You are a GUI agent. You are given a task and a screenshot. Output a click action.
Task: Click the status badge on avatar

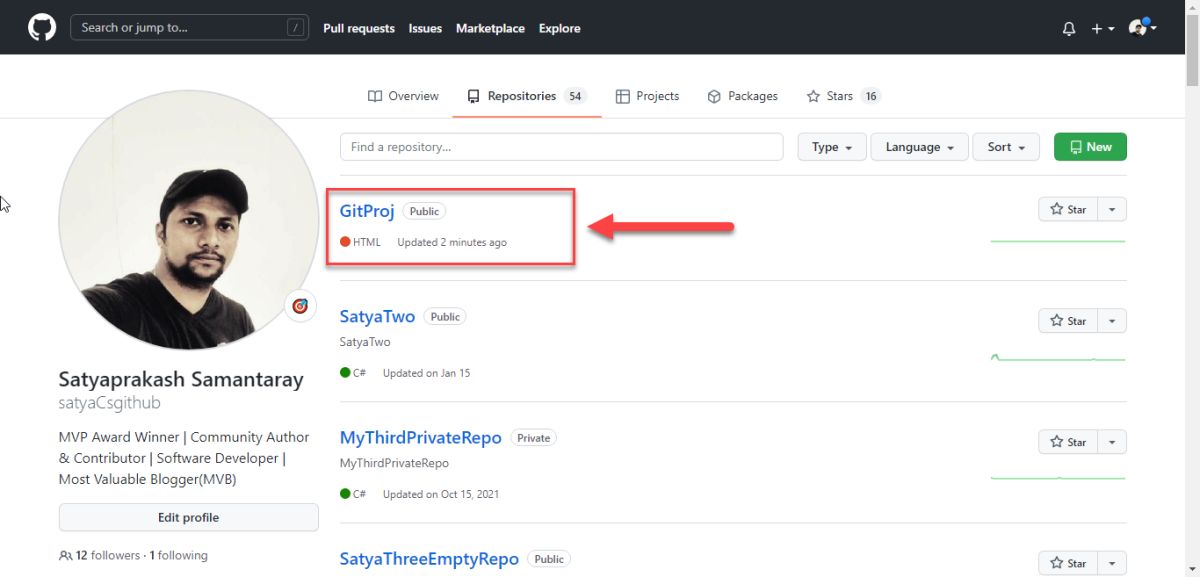pyautogui.click(x=300, y=306)
